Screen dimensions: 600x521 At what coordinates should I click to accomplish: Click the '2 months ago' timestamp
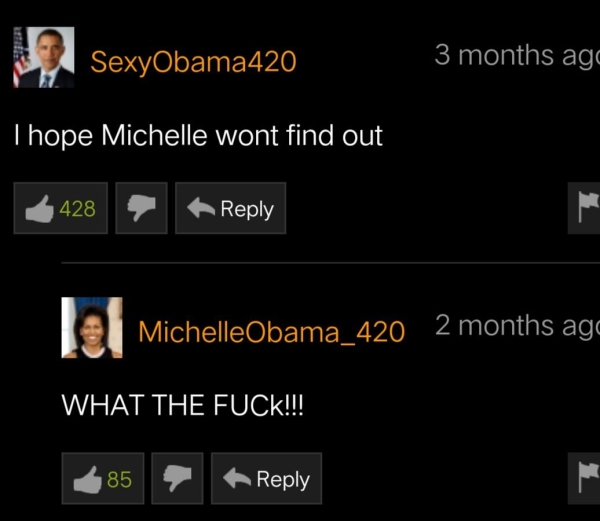click(x=517, y=326)
